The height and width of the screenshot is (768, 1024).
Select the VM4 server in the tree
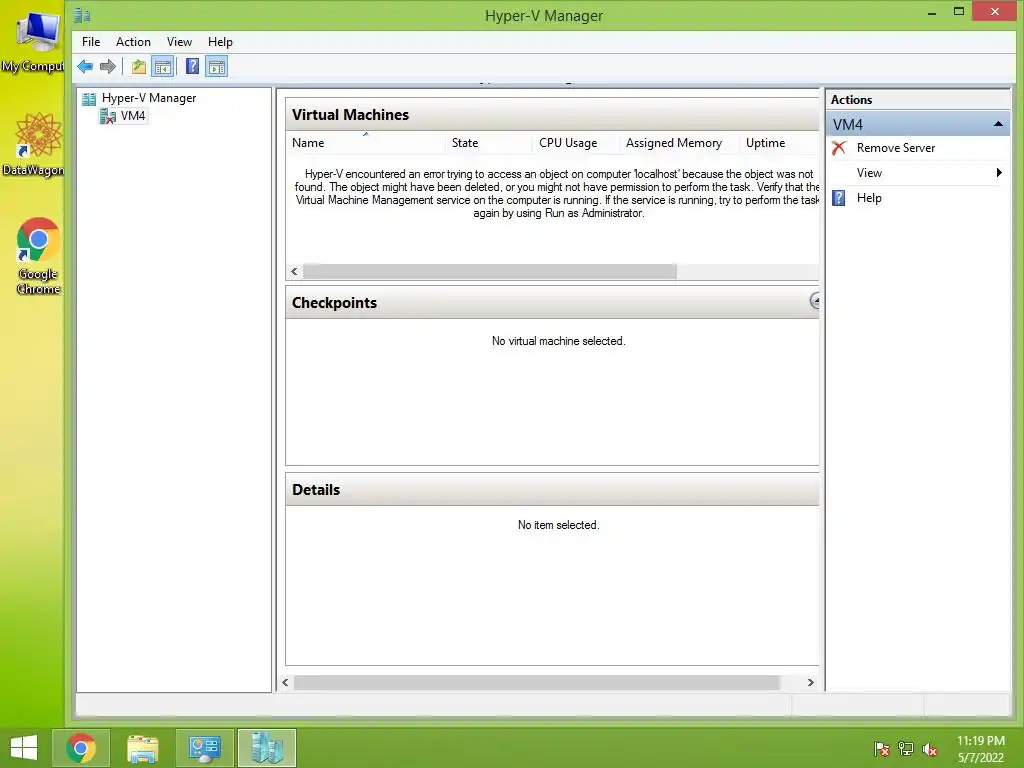point(133,116)
